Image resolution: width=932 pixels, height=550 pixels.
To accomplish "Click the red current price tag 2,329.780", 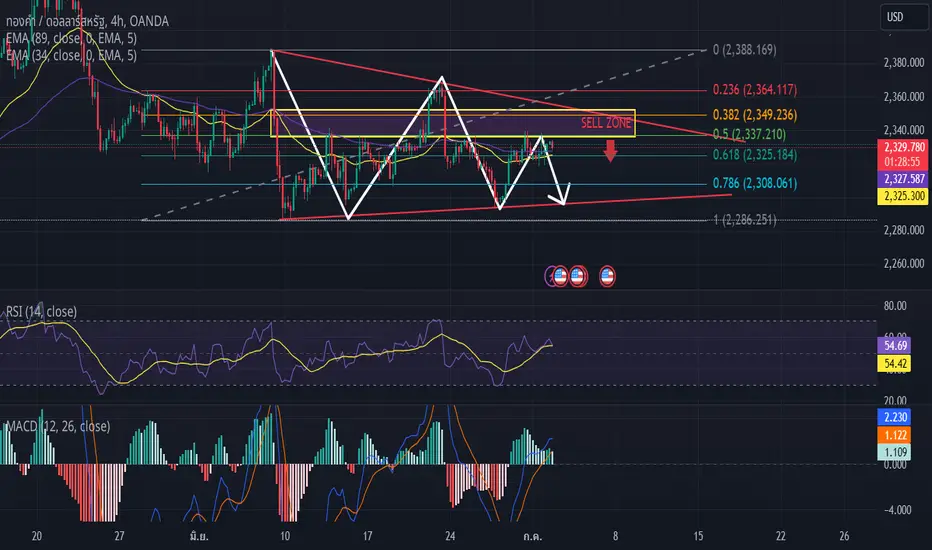I will [903, 147].
